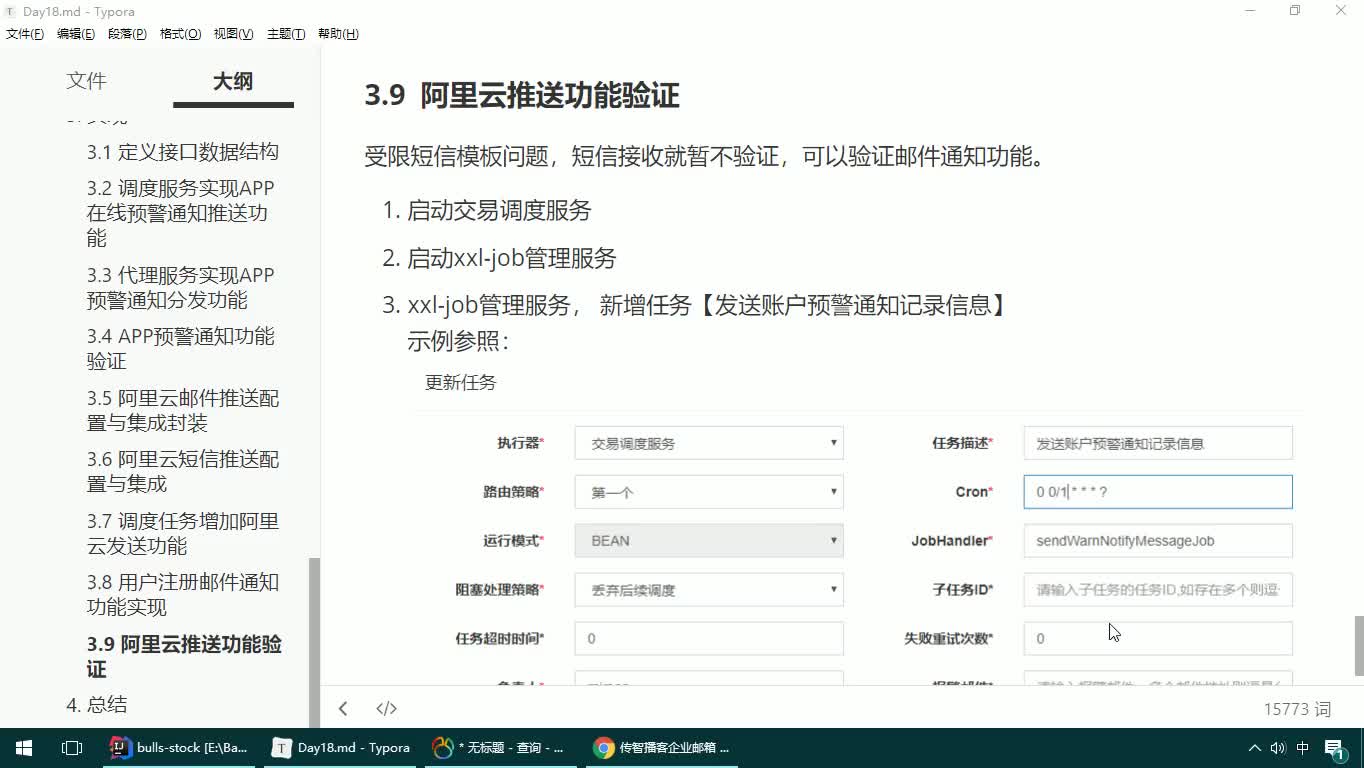Open the Windows Start menu

pyautogui.click(x=24, y=748)
